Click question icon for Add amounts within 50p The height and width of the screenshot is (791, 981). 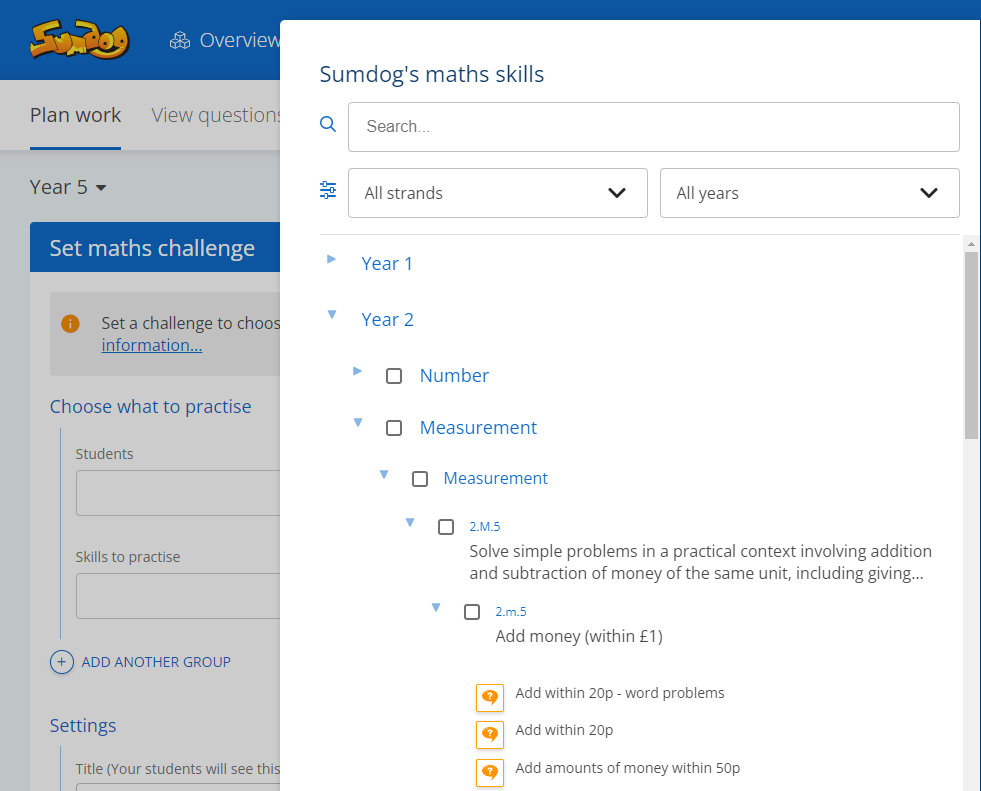pyautogui.click(x=490, y=772)
